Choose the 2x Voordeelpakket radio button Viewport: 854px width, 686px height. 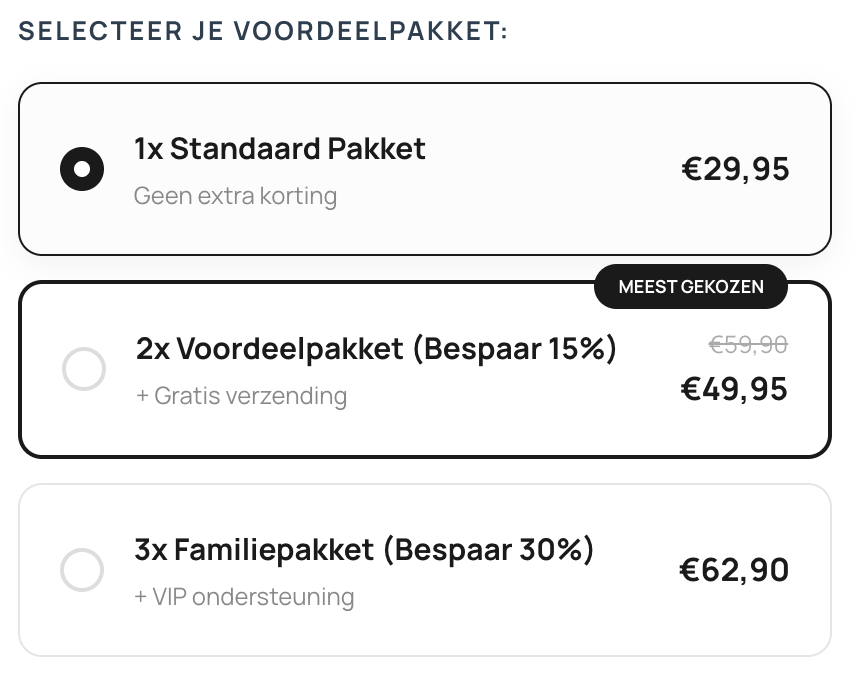84,369
